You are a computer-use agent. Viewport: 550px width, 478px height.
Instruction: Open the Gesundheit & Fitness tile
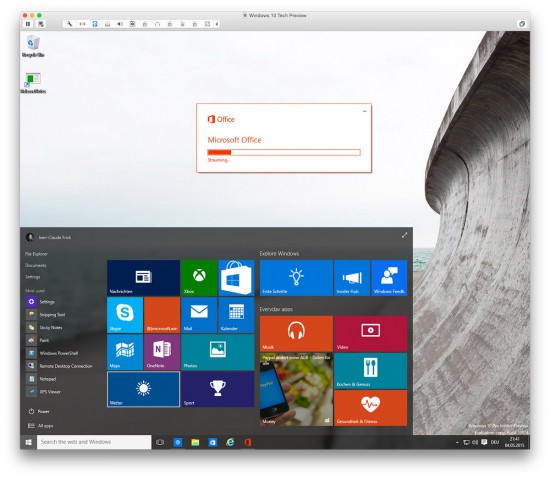(370, 408)
